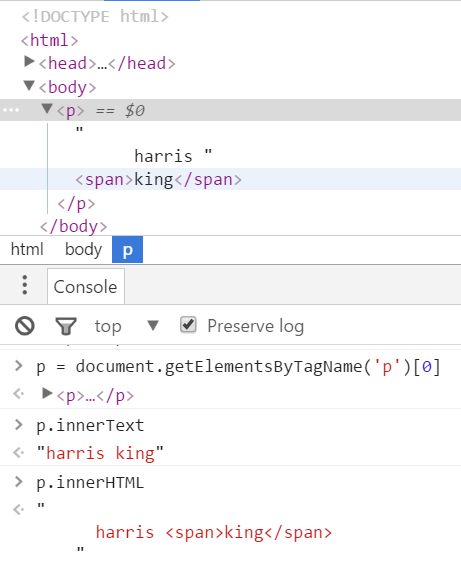Expand the head element node
461x566 pixels.
29,62
